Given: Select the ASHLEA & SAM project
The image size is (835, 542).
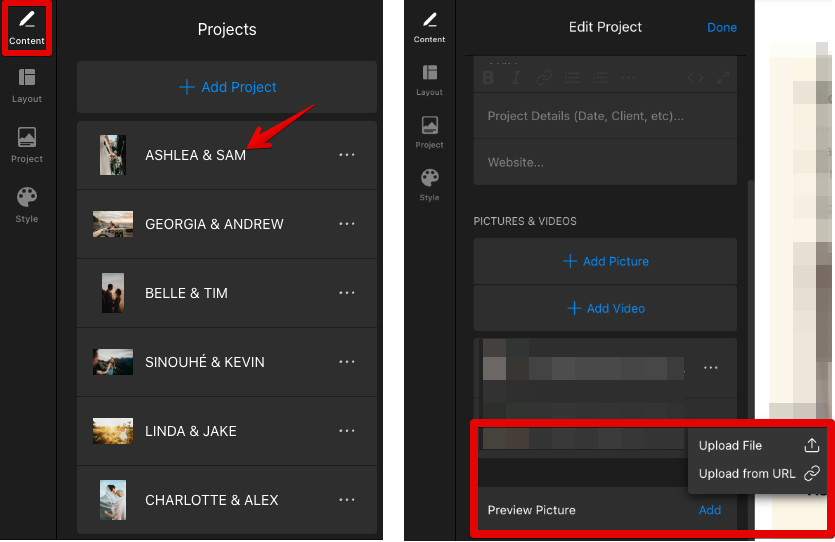Looking at the screenshot, I should click(227, 155).
